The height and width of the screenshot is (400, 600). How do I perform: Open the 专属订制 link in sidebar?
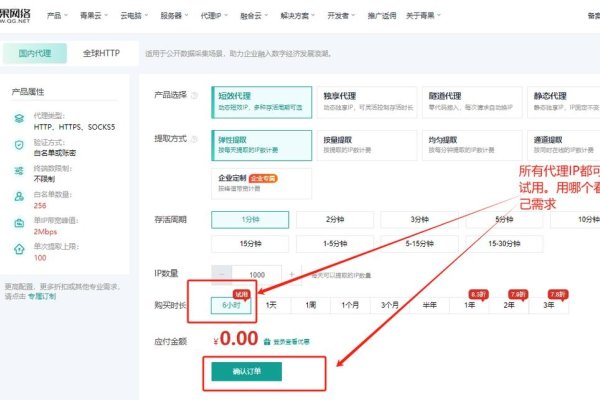[42, 296]
